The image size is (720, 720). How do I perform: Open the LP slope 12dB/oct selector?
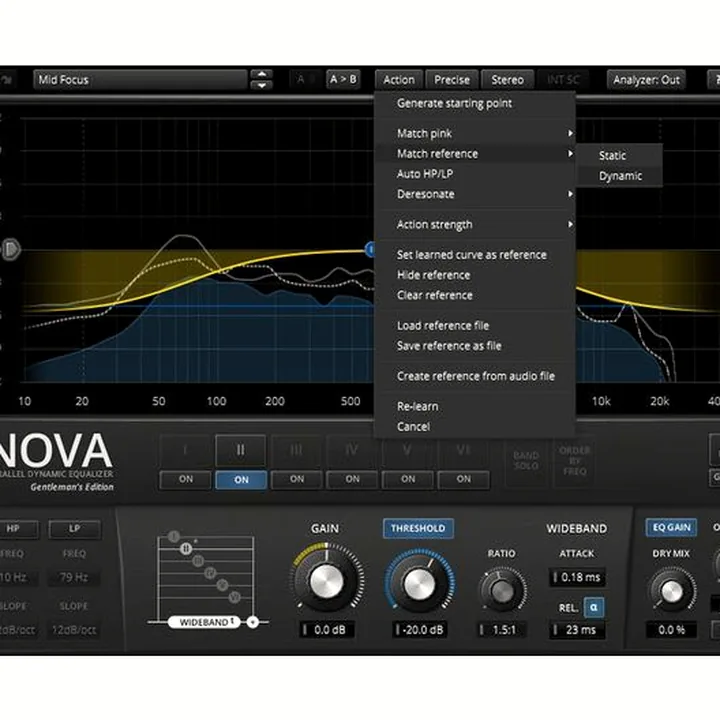[x=74, y=630]
